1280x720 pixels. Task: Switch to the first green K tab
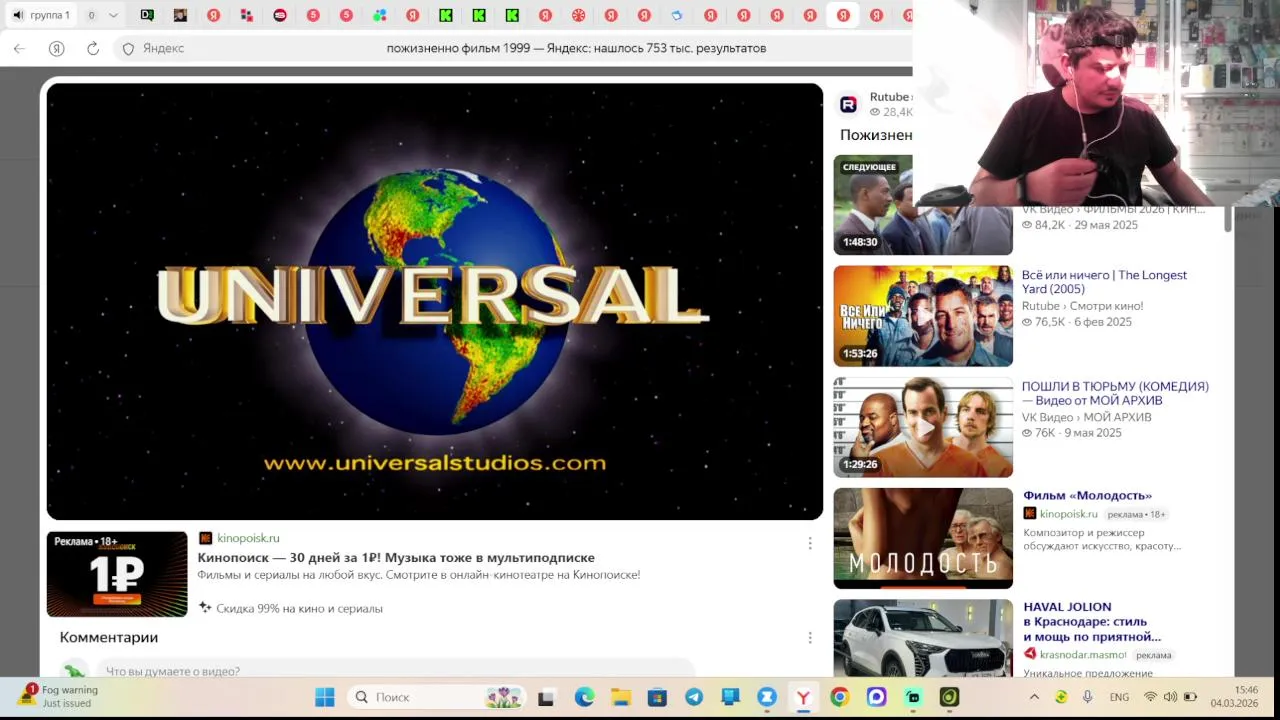click(446, 15)
